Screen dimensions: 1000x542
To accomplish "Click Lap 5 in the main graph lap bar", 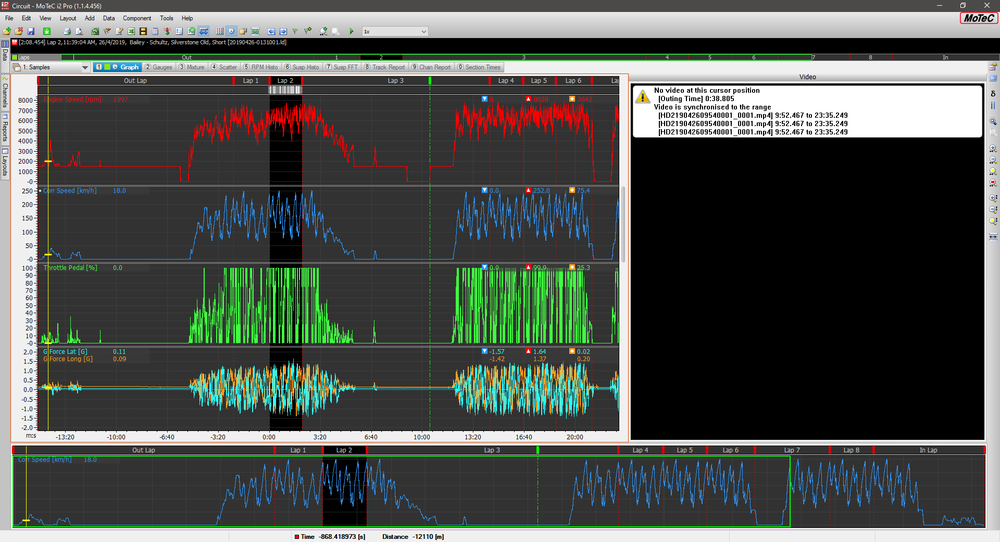I will pyautogui.click(x=539, y=81).
